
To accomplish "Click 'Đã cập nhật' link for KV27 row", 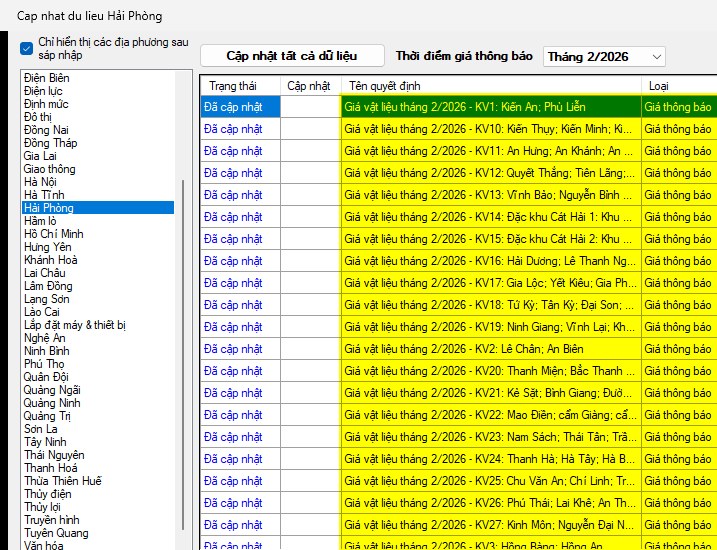I will click(233, 524).
